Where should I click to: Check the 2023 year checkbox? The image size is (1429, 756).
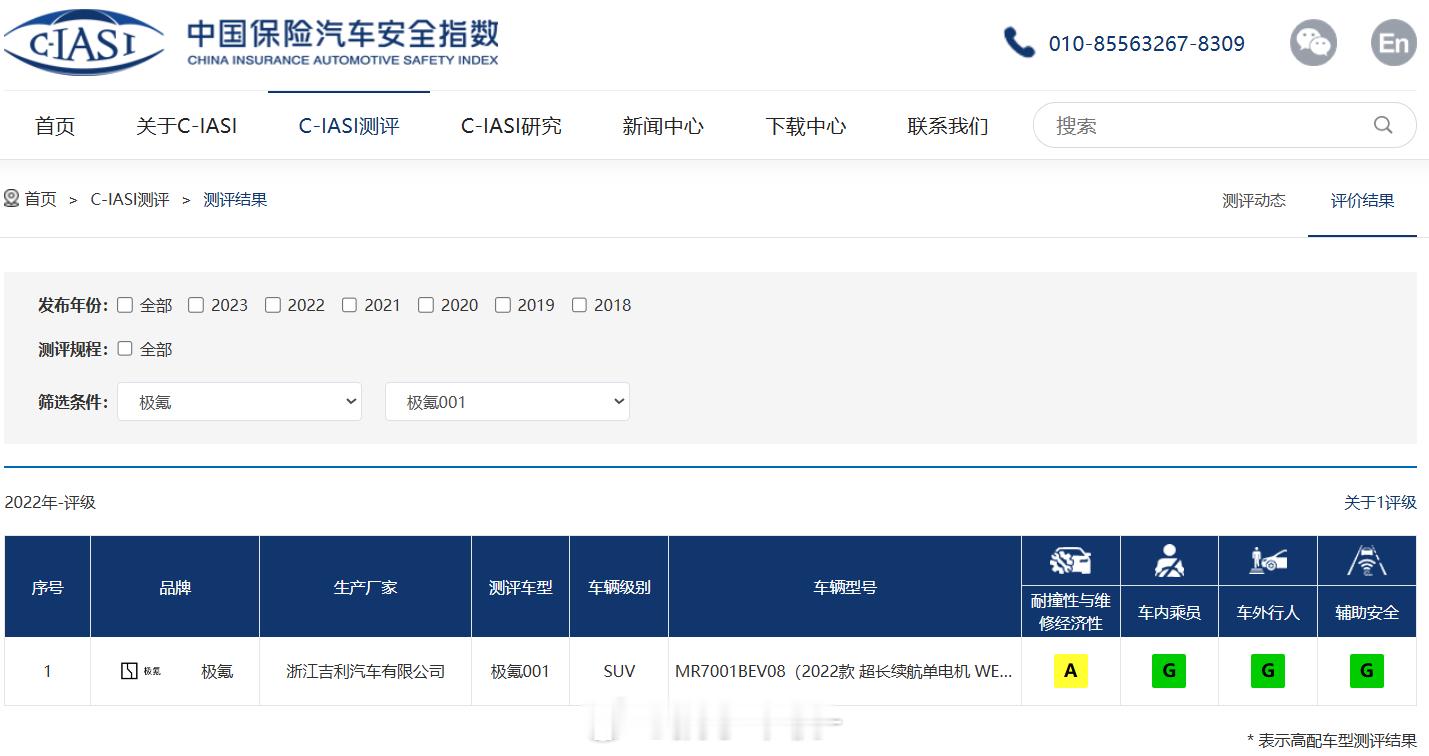196,305
